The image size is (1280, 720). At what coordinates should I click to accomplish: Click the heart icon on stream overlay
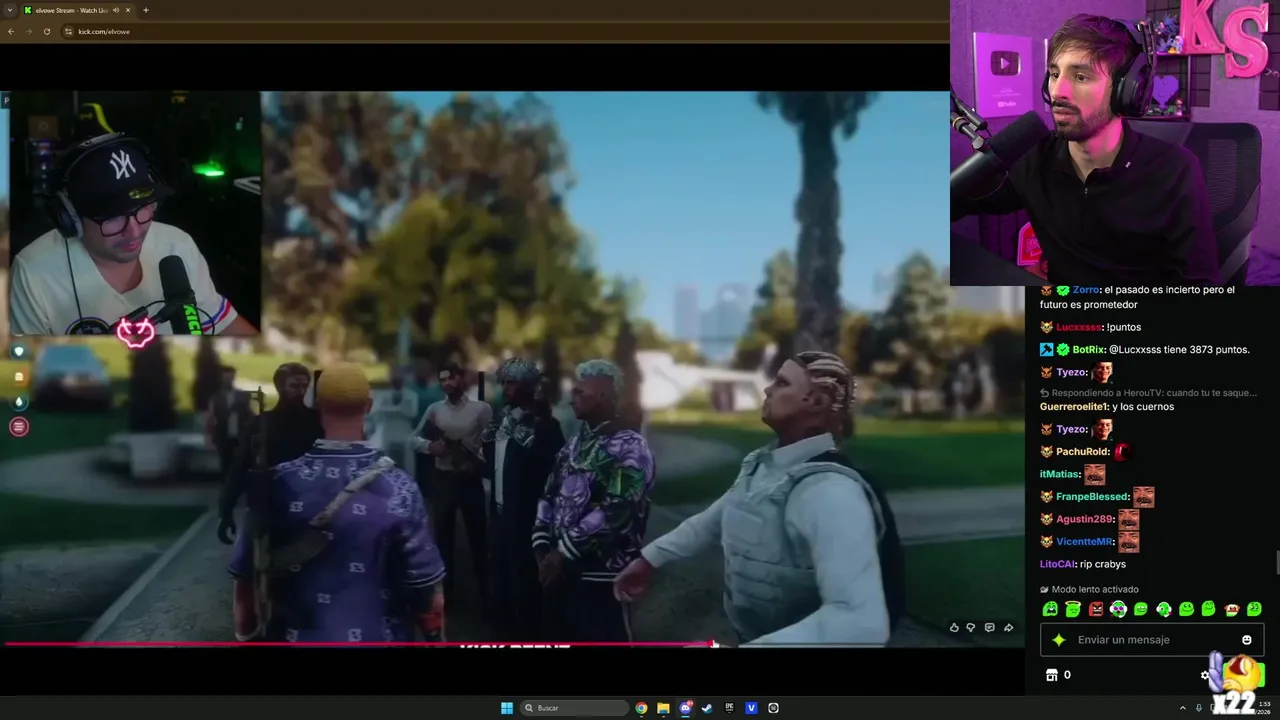pyautogui.click(x=18, y=351)
